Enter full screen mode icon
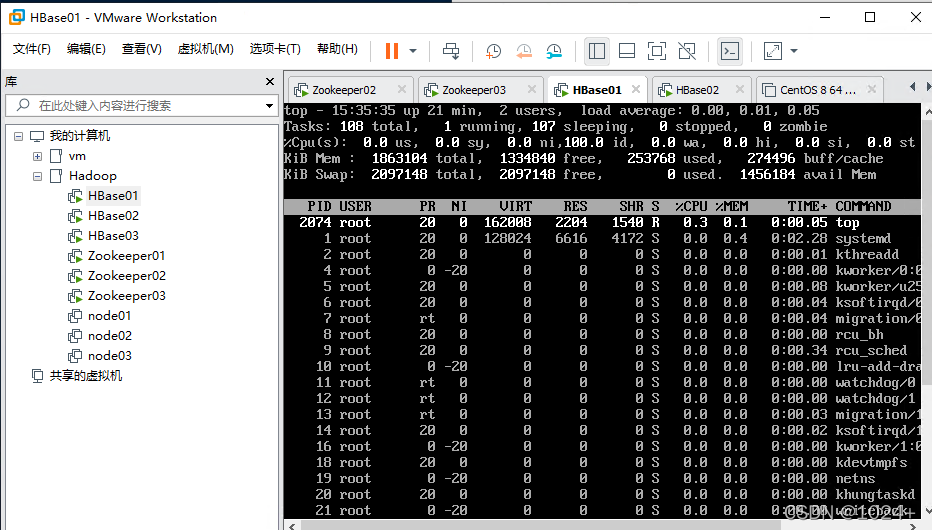Viewport: 932px width, 530px height. pyautogui.click(x=657, y=51)
